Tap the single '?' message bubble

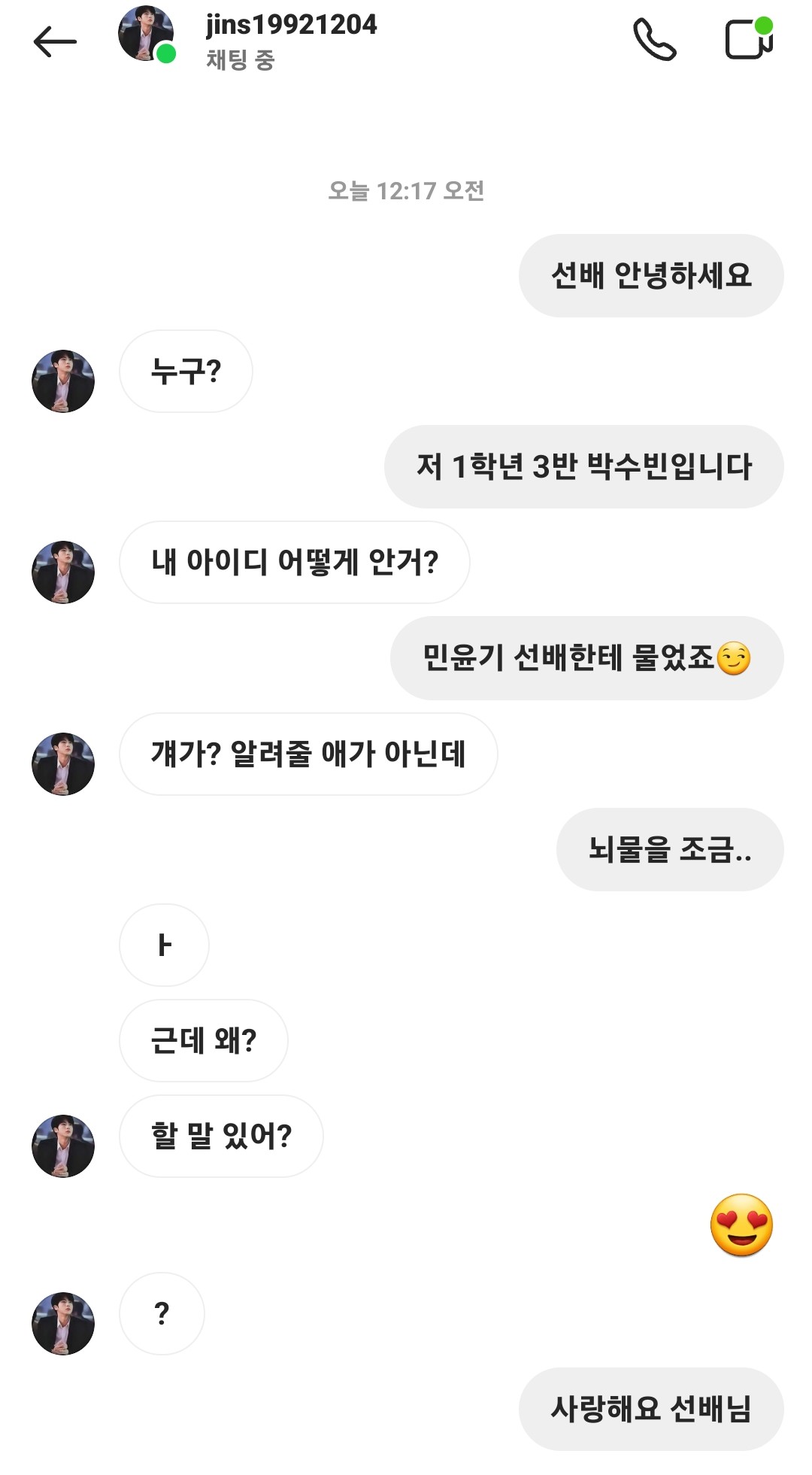point(162,1313)
